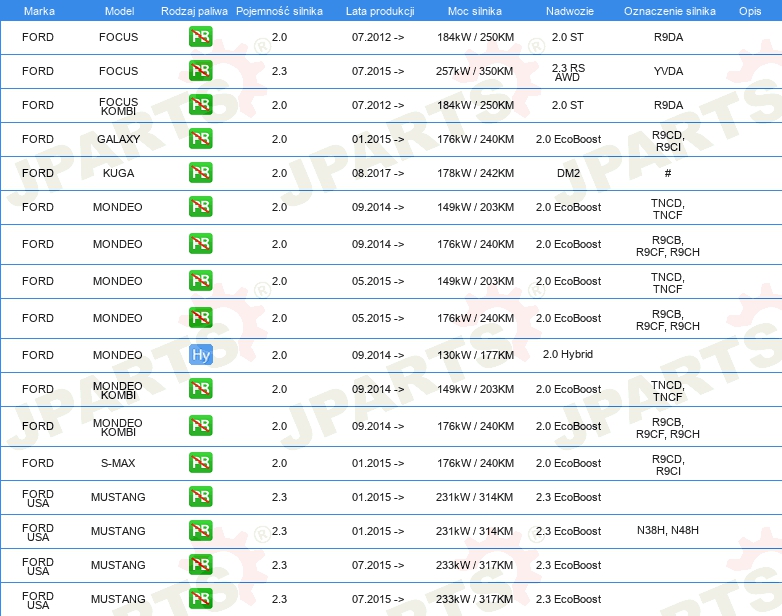Screen dimensions: 782x616
Task: Click the Moc silnika column header
Action: (475, 11)
